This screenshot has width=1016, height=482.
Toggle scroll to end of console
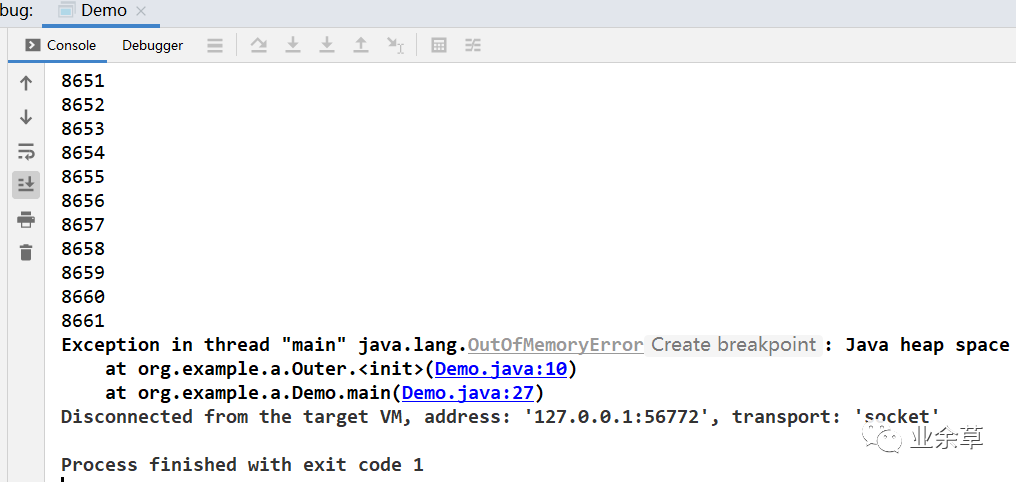pos(26,185)
